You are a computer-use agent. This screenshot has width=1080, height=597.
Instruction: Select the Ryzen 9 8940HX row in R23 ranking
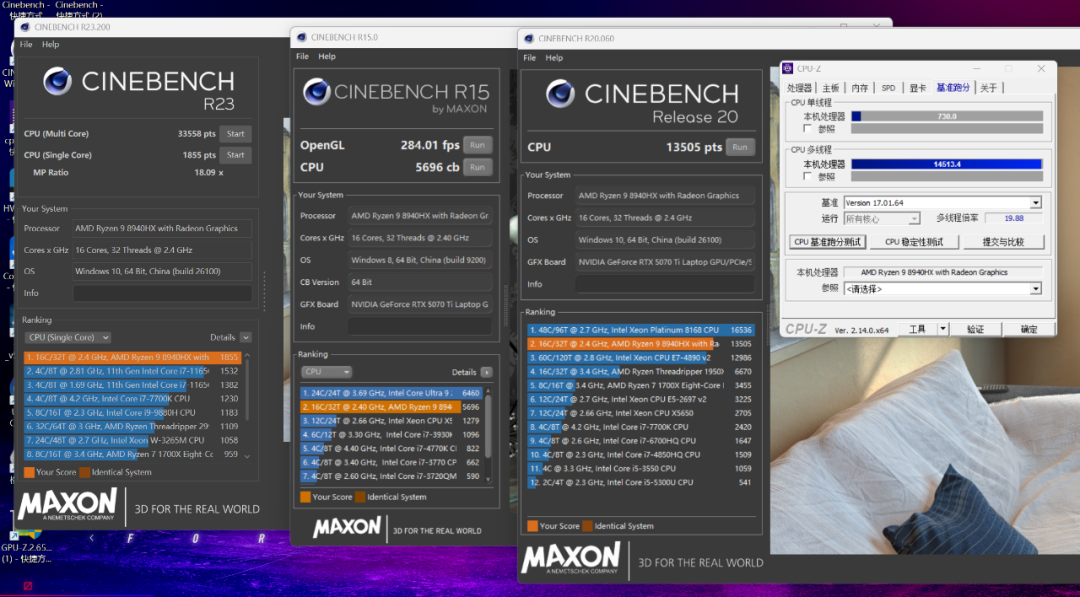pos(132,357)
